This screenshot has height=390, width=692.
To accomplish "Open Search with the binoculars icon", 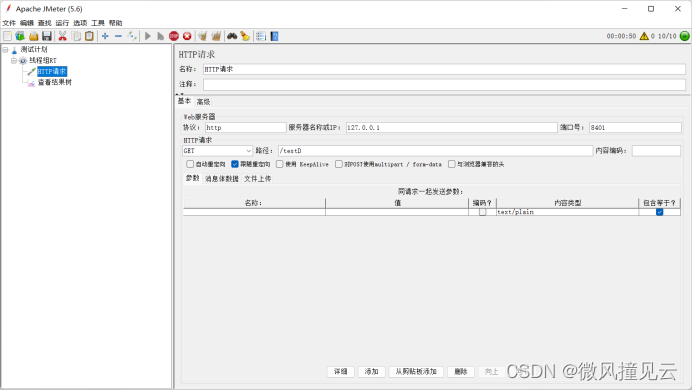I will [232, 36].
